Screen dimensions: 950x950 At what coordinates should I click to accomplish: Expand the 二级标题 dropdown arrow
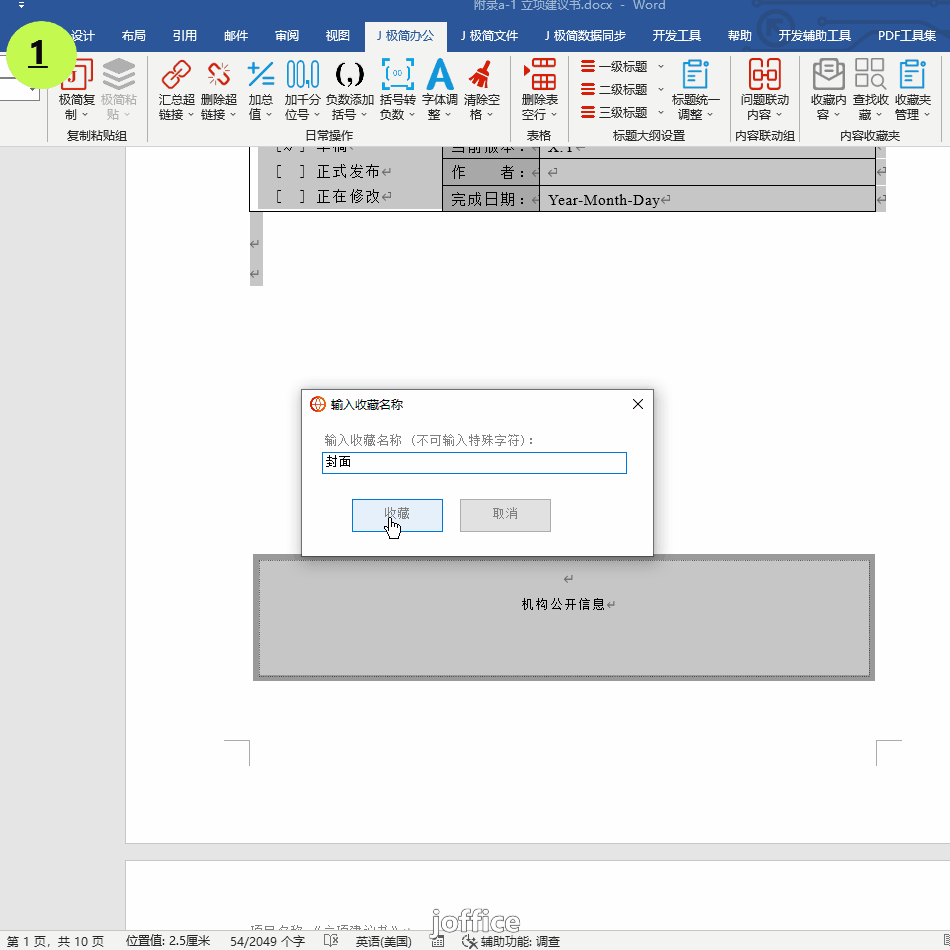pos(661,90)
